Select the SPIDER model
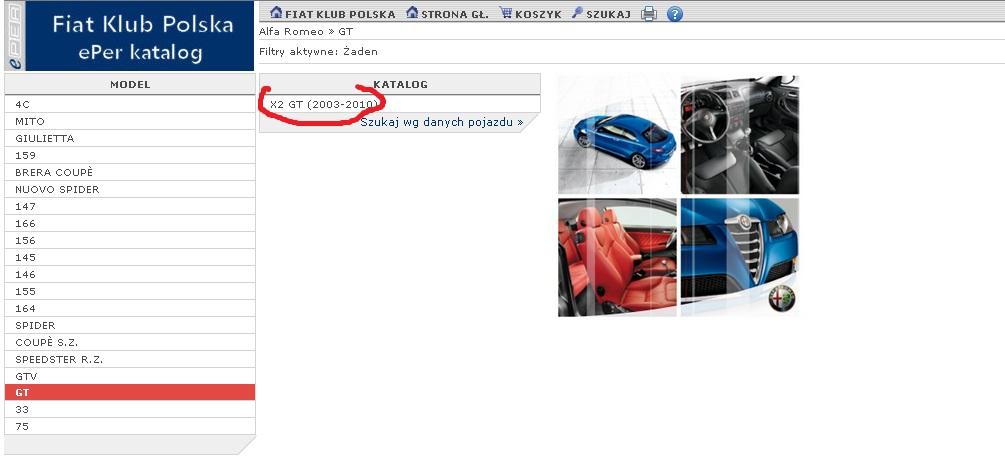The width and height of the screenshot is (1005, 476). 130,325
